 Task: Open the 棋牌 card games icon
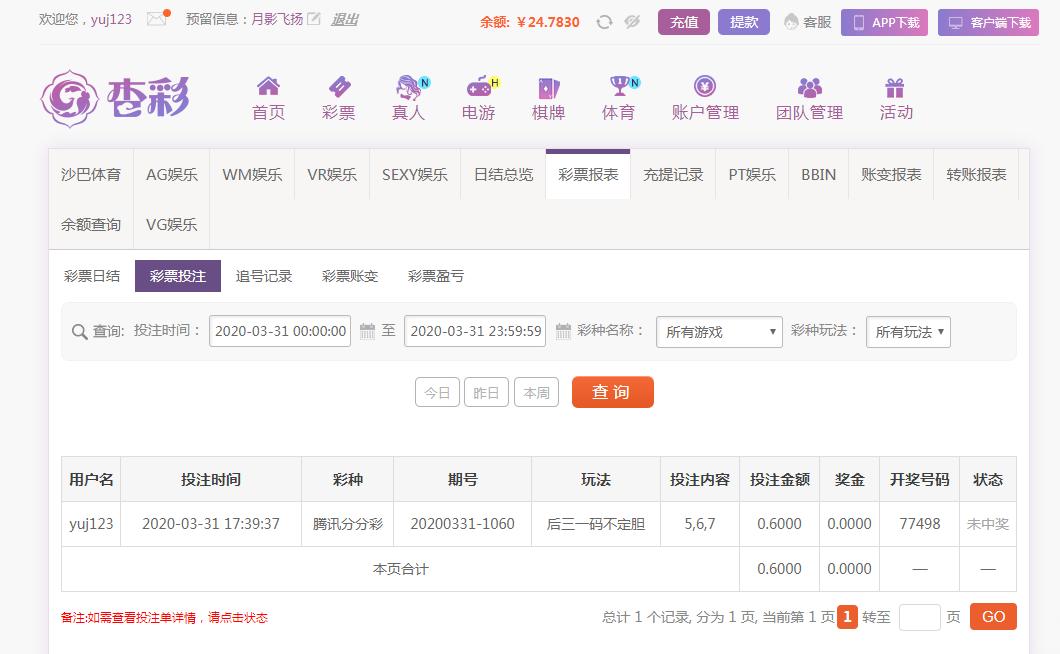click(x=548, y=88)
